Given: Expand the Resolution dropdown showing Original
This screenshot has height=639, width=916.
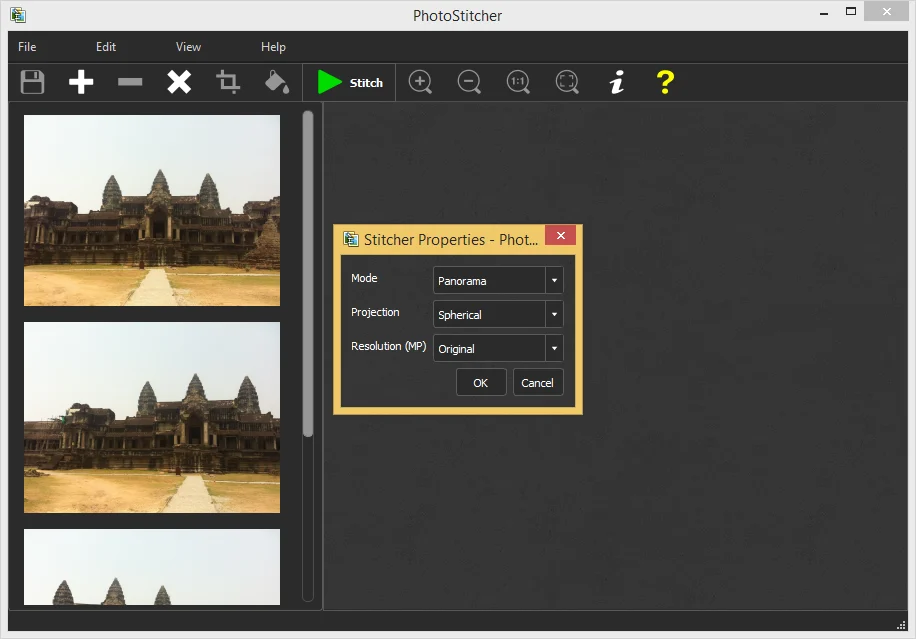Looking at the screenshot, I should 498,348.
